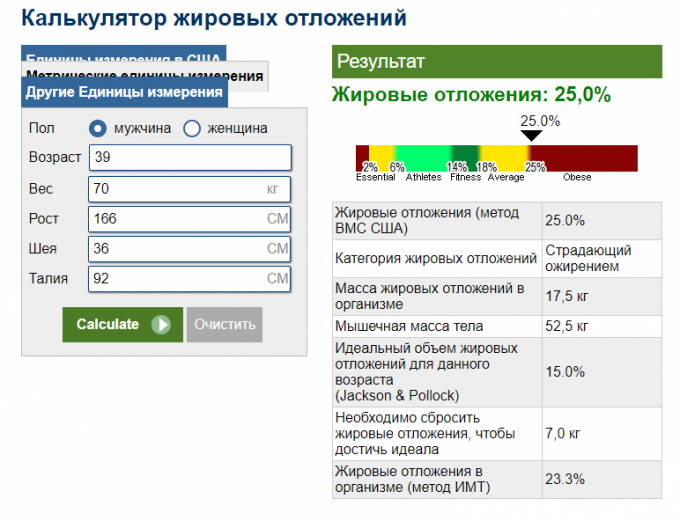Click the yellow Average segment of scale

pos(510,157)
